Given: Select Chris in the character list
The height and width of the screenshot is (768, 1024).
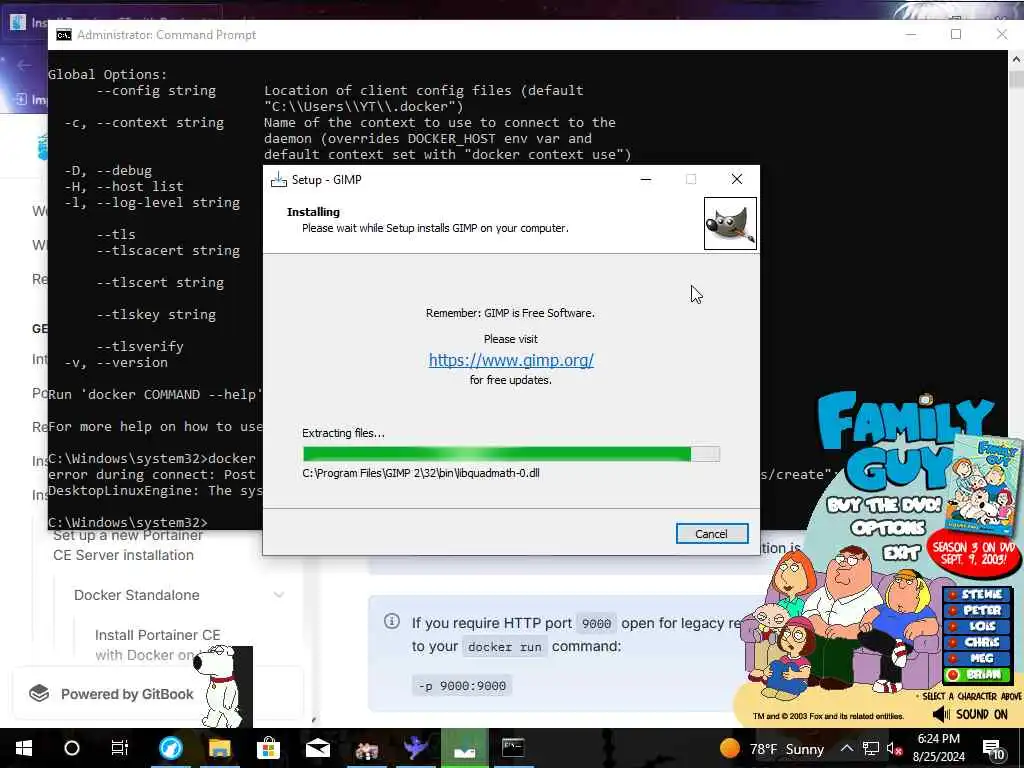Looking at the screenshot, I should (x=976, y=642).
